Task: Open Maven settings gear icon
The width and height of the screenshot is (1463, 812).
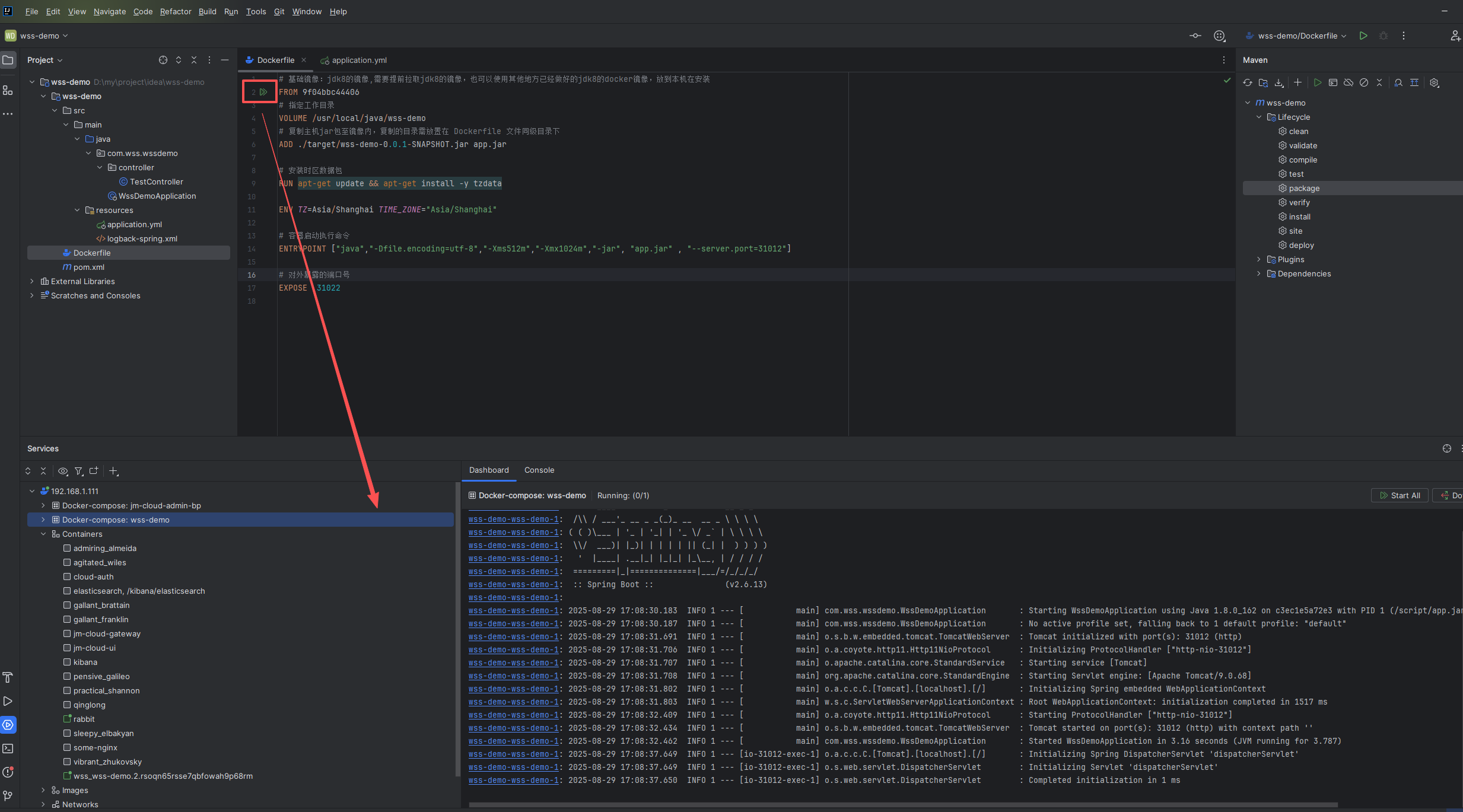Action: pos(1434,82)
